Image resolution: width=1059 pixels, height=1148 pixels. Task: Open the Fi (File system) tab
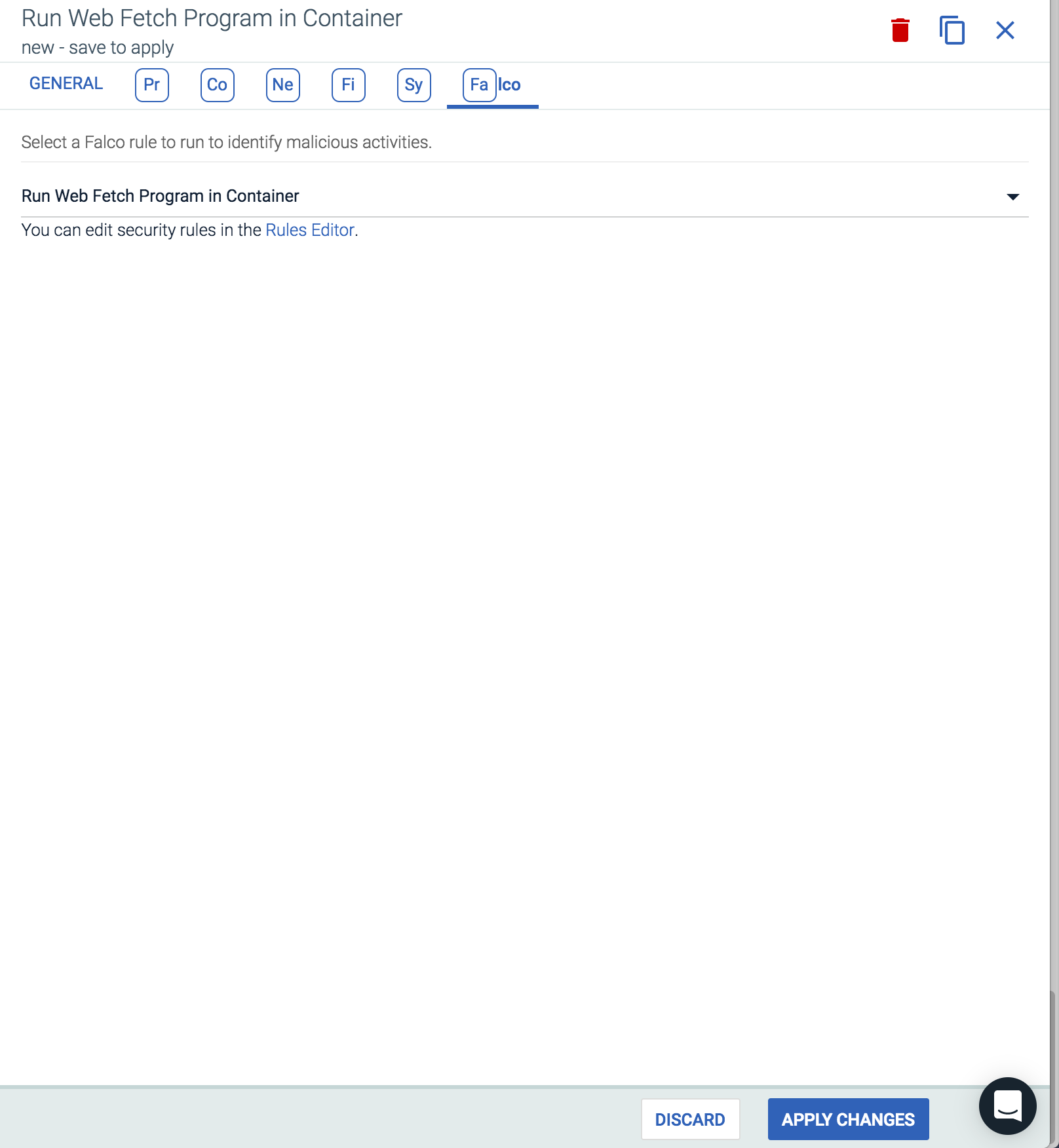pos(349,85)
